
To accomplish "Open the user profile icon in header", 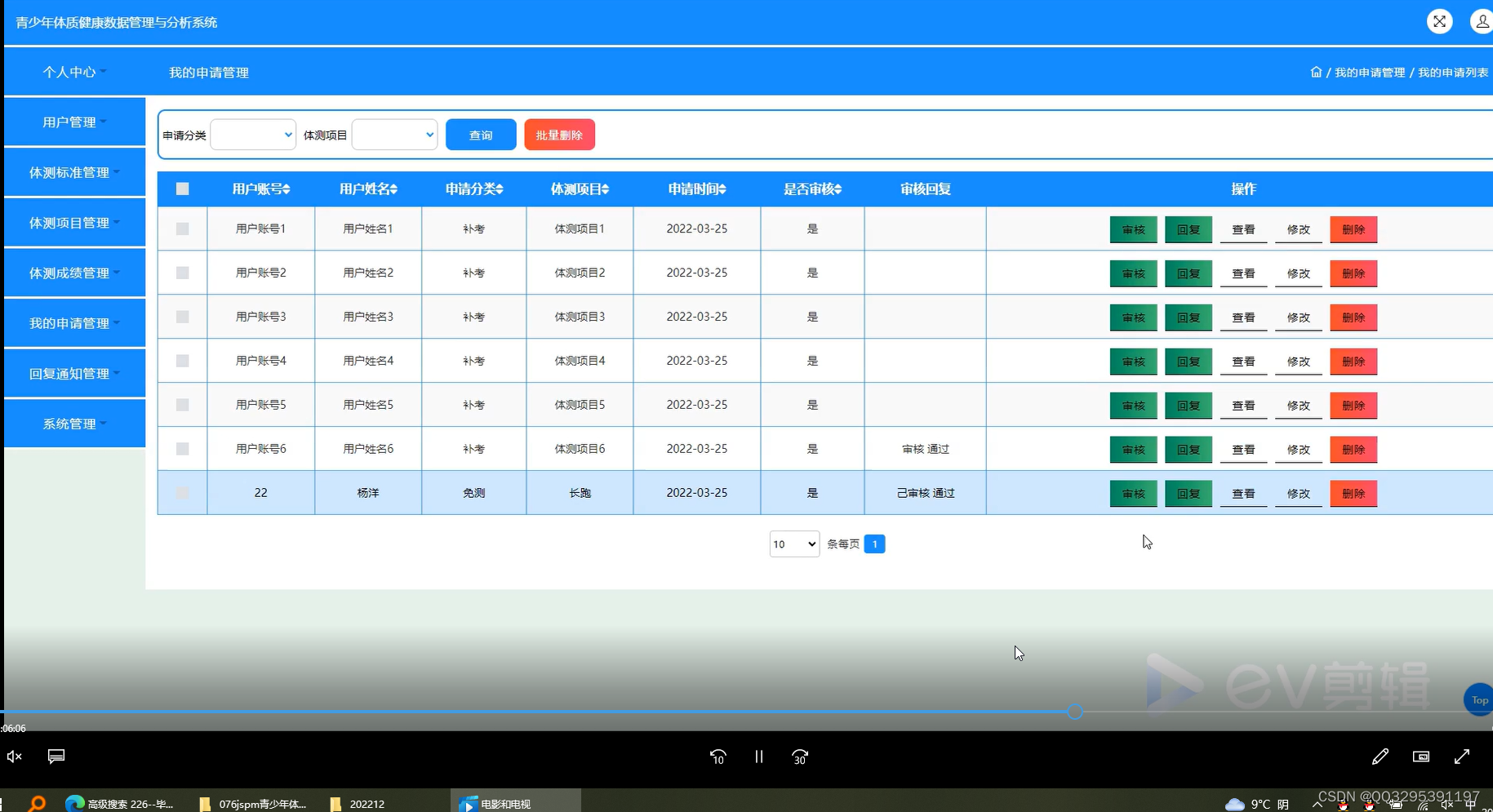I will point(1482,21).
